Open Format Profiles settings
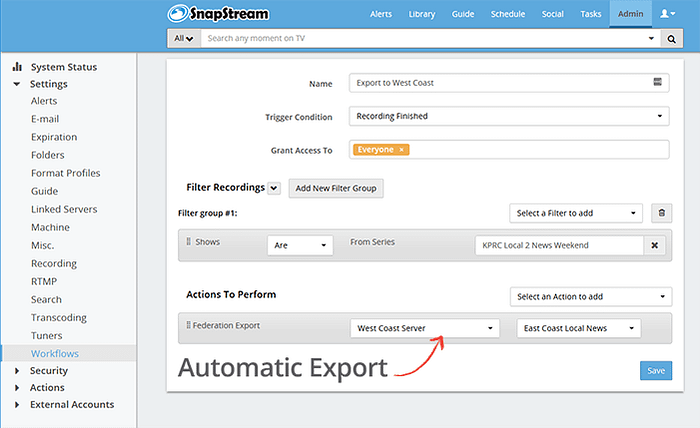The image size is (700, 428). coord(66,173)
